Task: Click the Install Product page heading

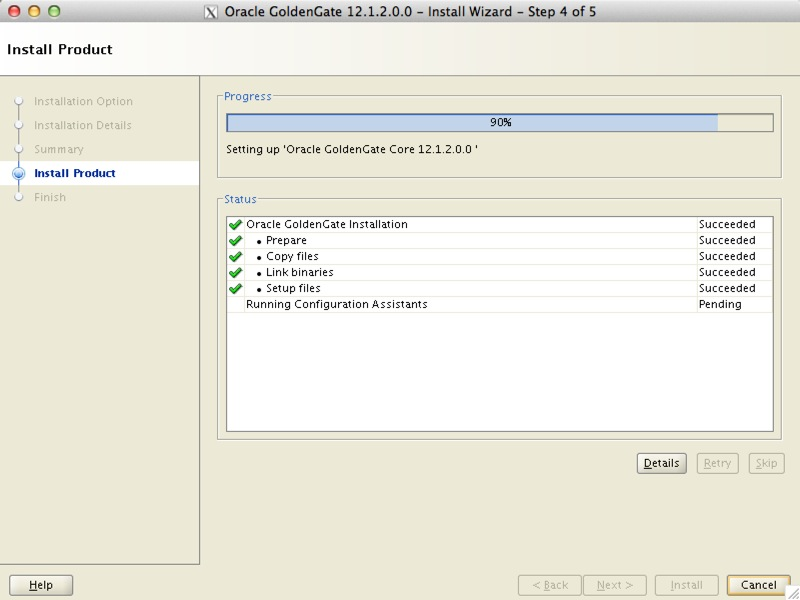Action: coord(60,49)
